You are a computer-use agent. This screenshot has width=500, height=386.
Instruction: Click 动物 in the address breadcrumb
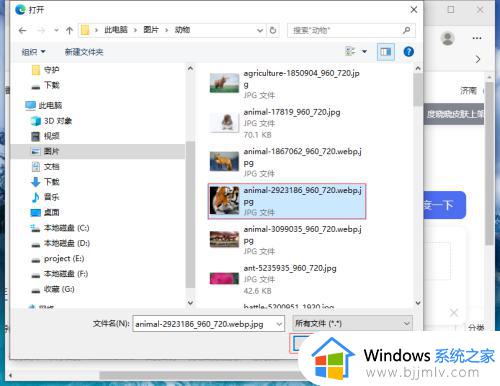pyautogui.click(x=182, y=30)
